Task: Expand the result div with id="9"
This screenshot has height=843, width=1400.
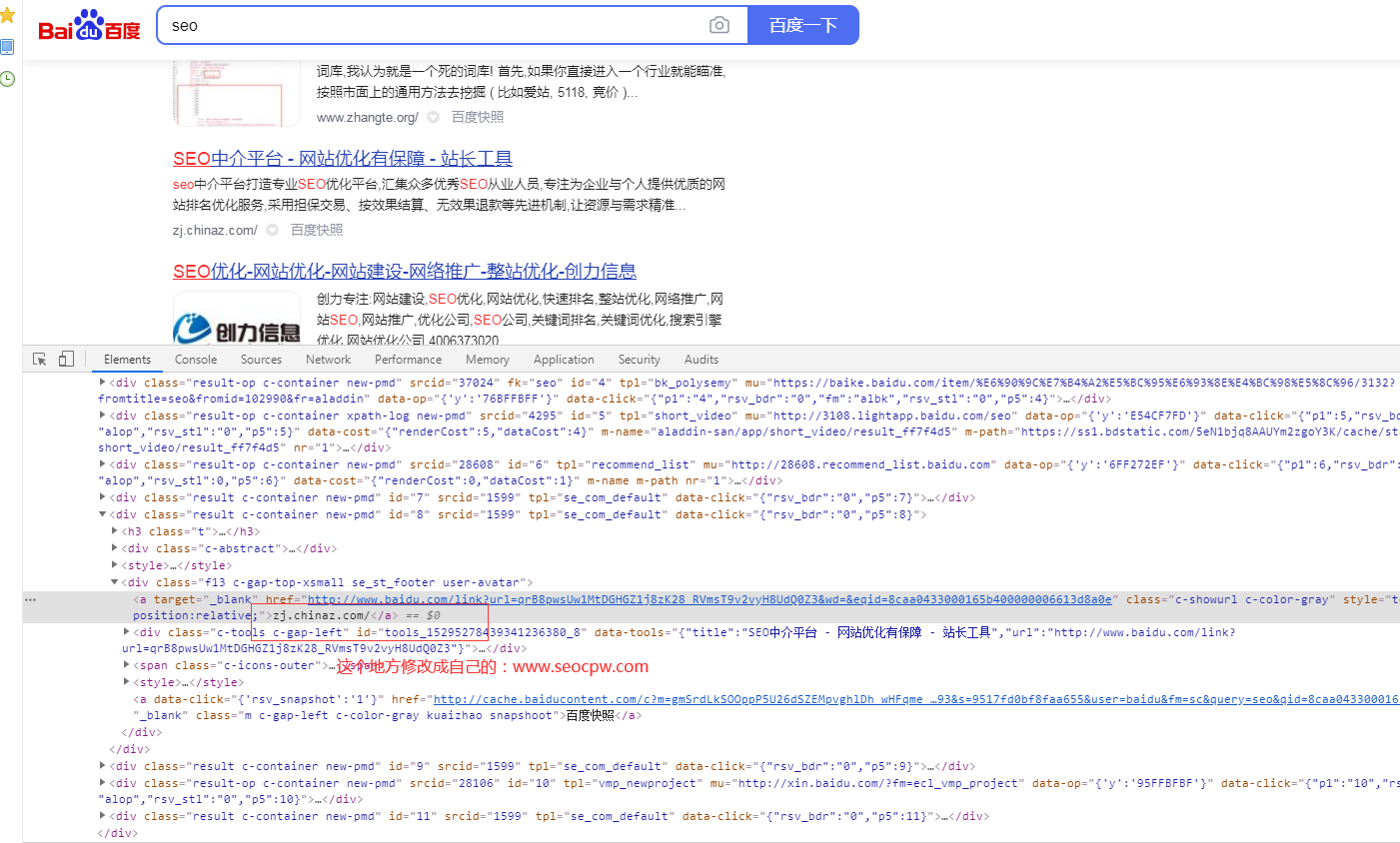Action: pos(103,766)
